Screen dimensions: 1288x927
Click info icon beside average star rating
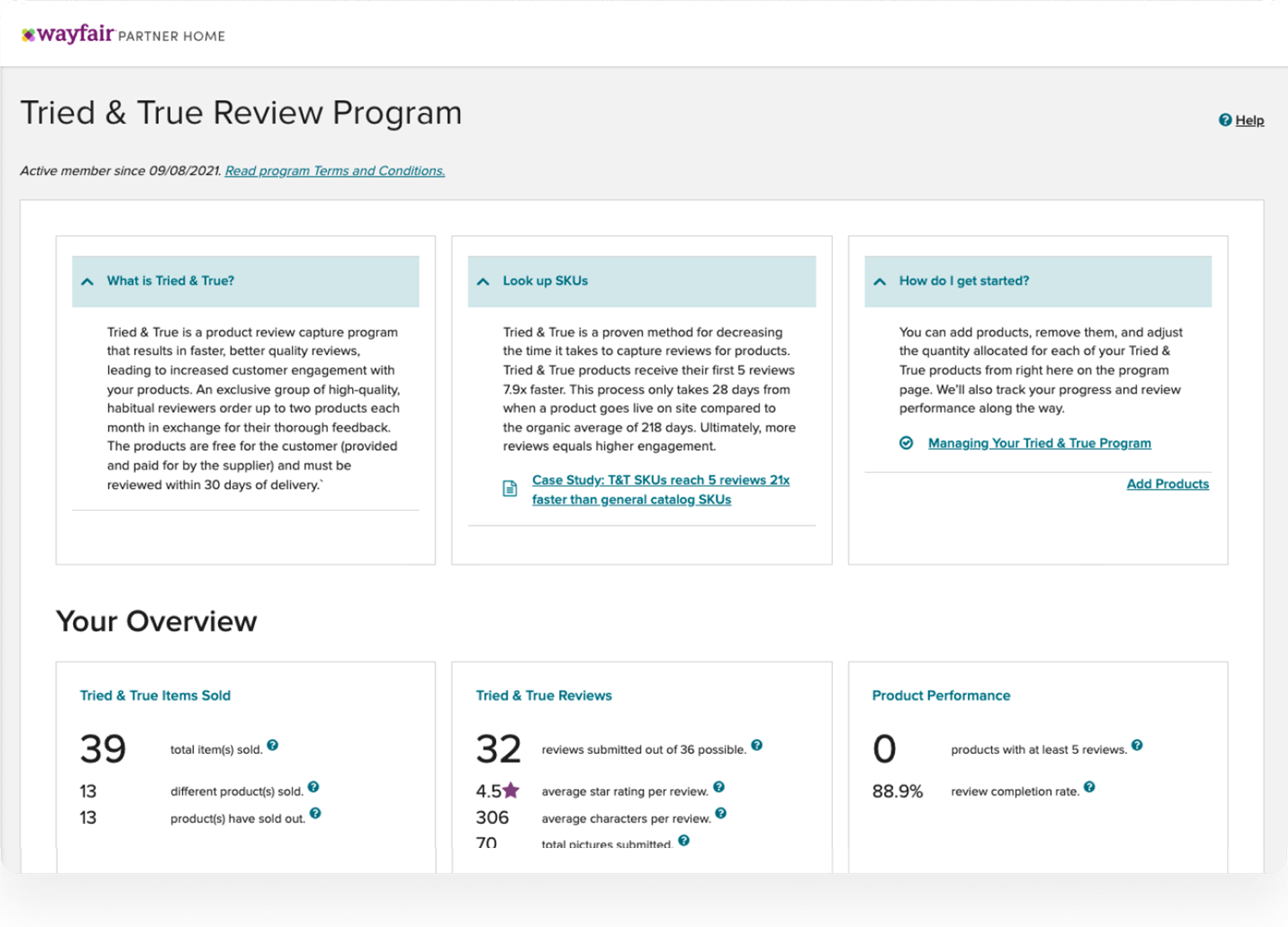[719, 787]
